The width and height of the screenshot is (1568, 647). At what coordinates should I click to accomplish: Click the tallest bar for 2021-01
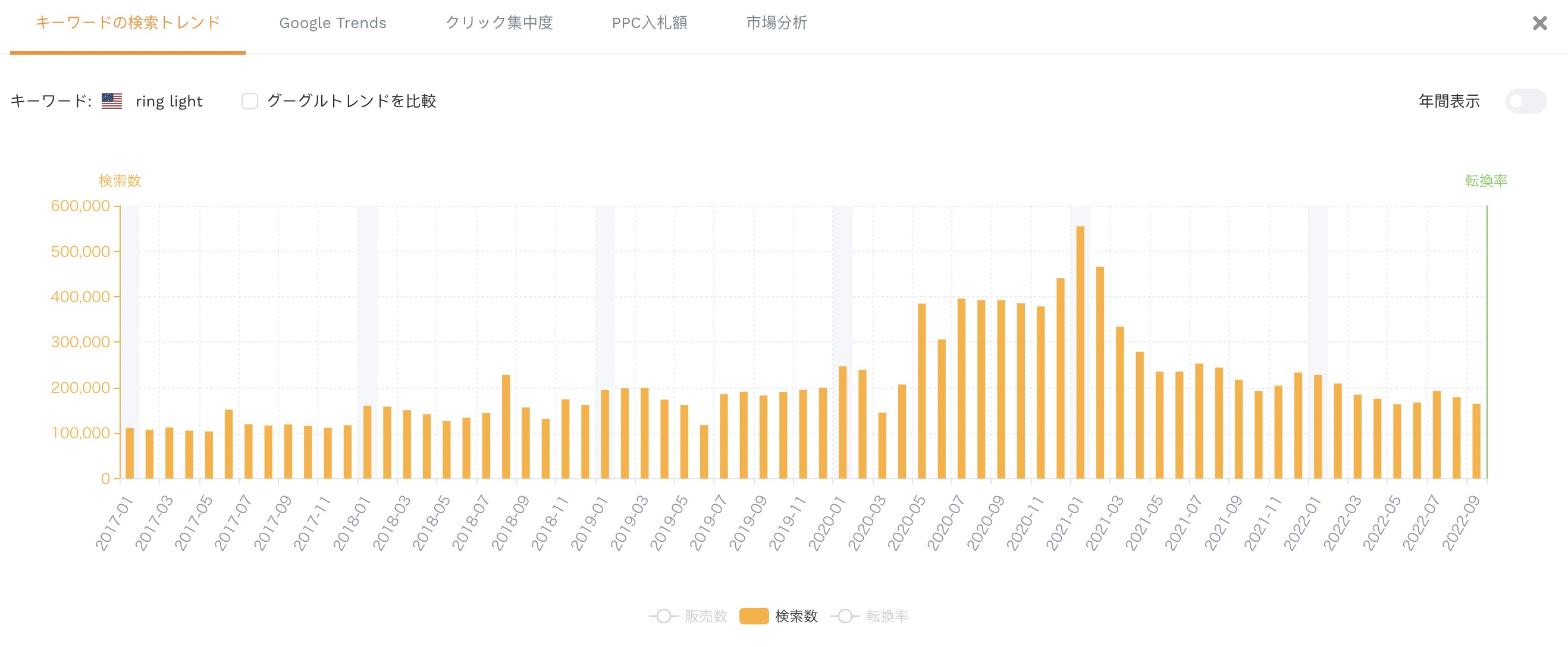click(x=1080, y=353)
